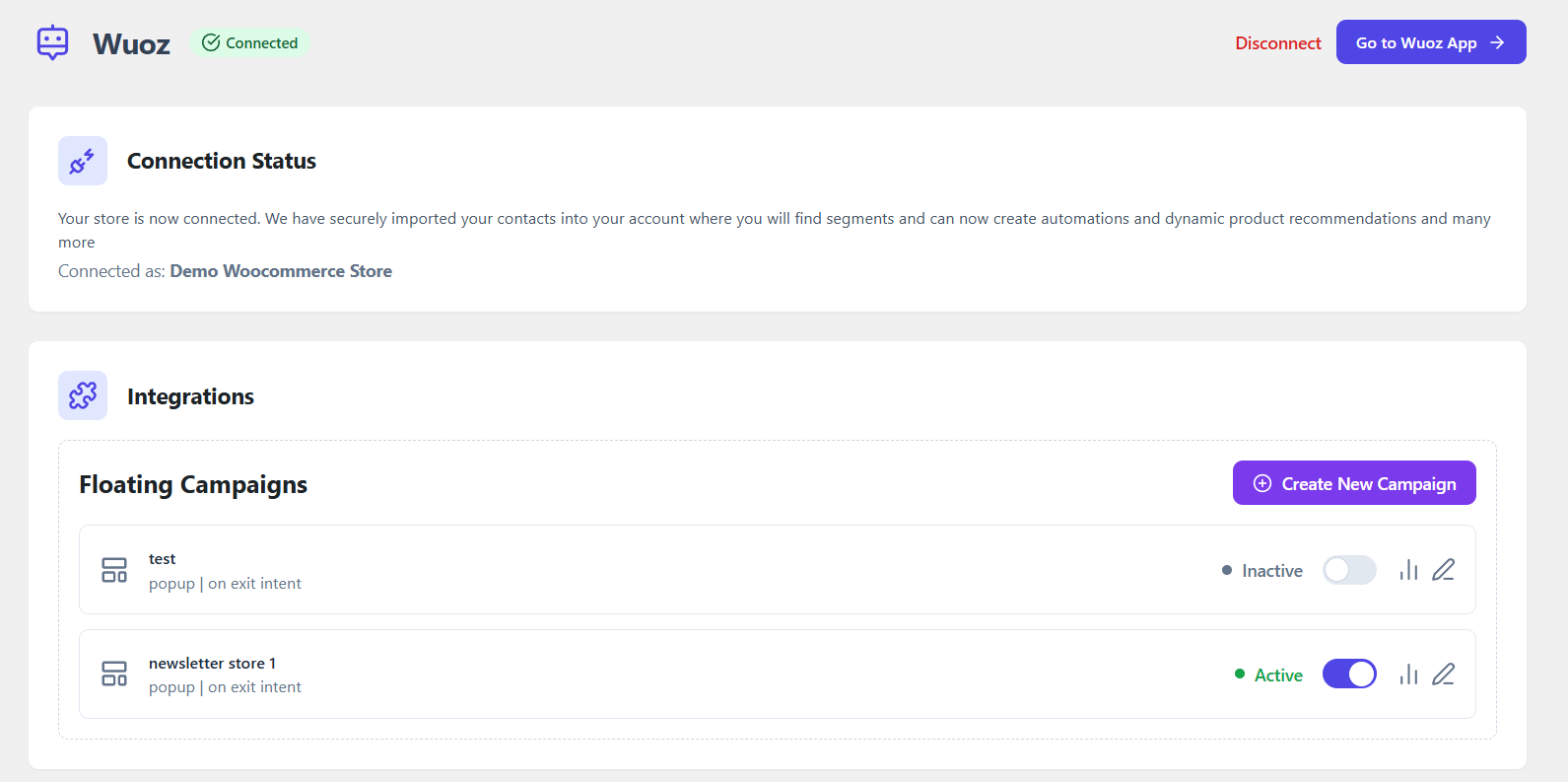Create a new floating campaign
The image size is (1568, 782).
click(1354, 483)
